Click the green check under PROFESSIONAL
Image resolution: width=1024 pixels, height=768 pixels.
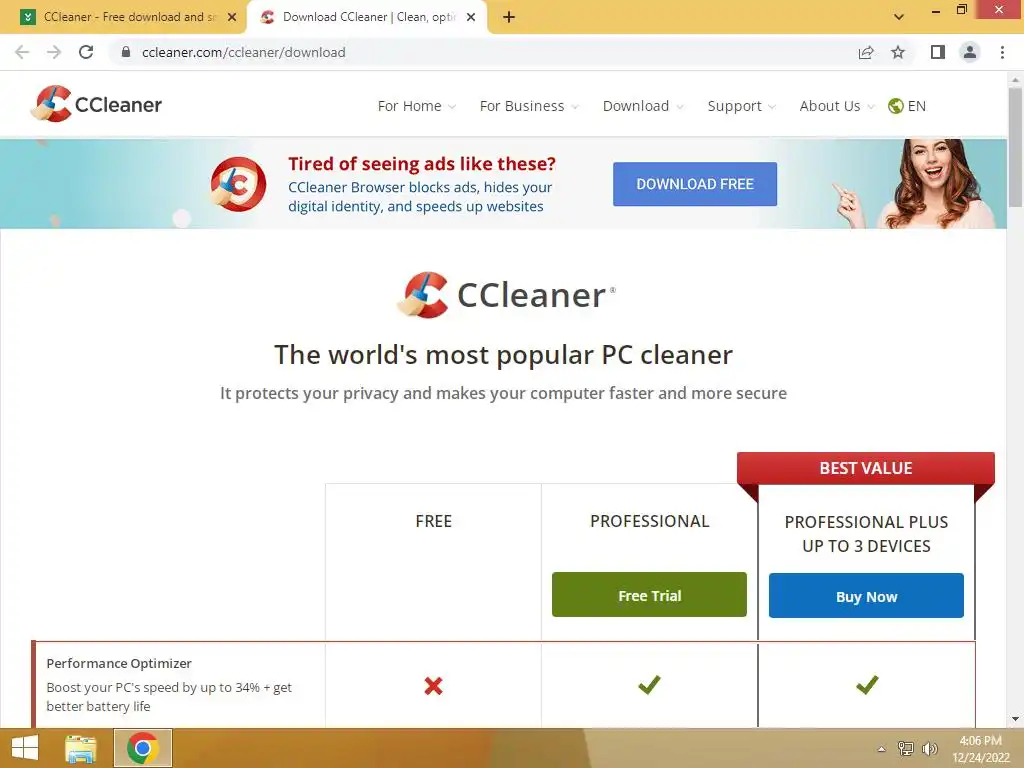(x=649, y=684)
